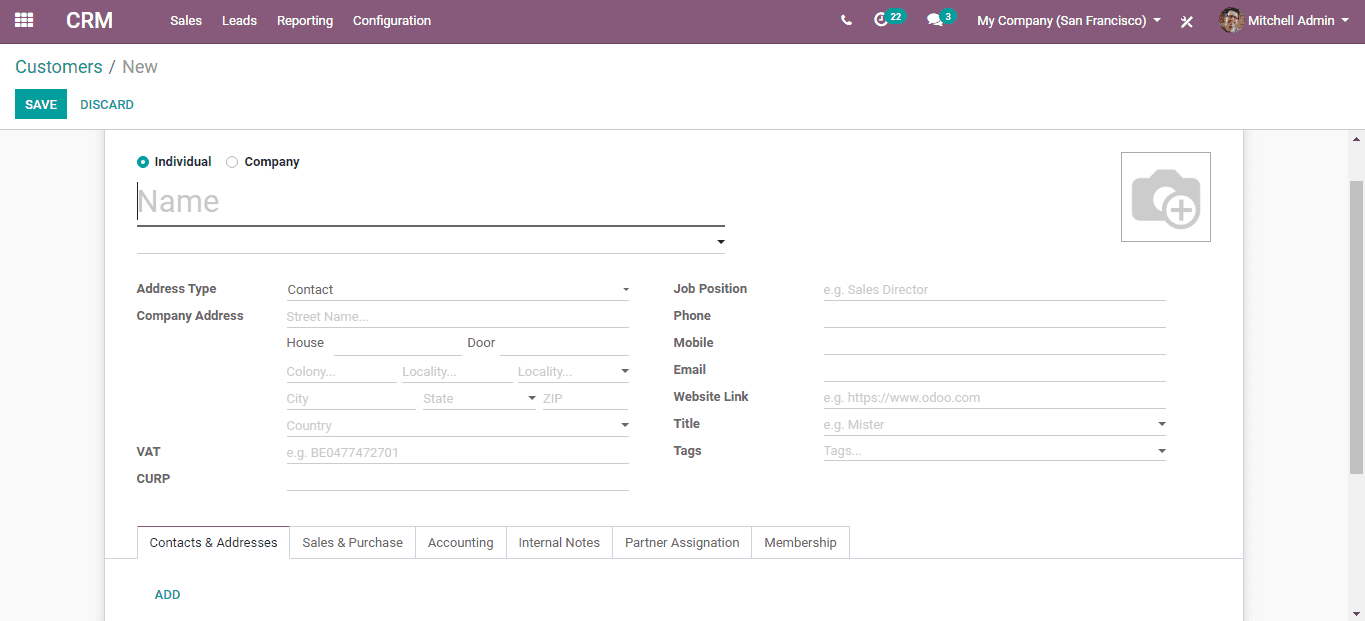Focus the Website Link field

(995, 397)
